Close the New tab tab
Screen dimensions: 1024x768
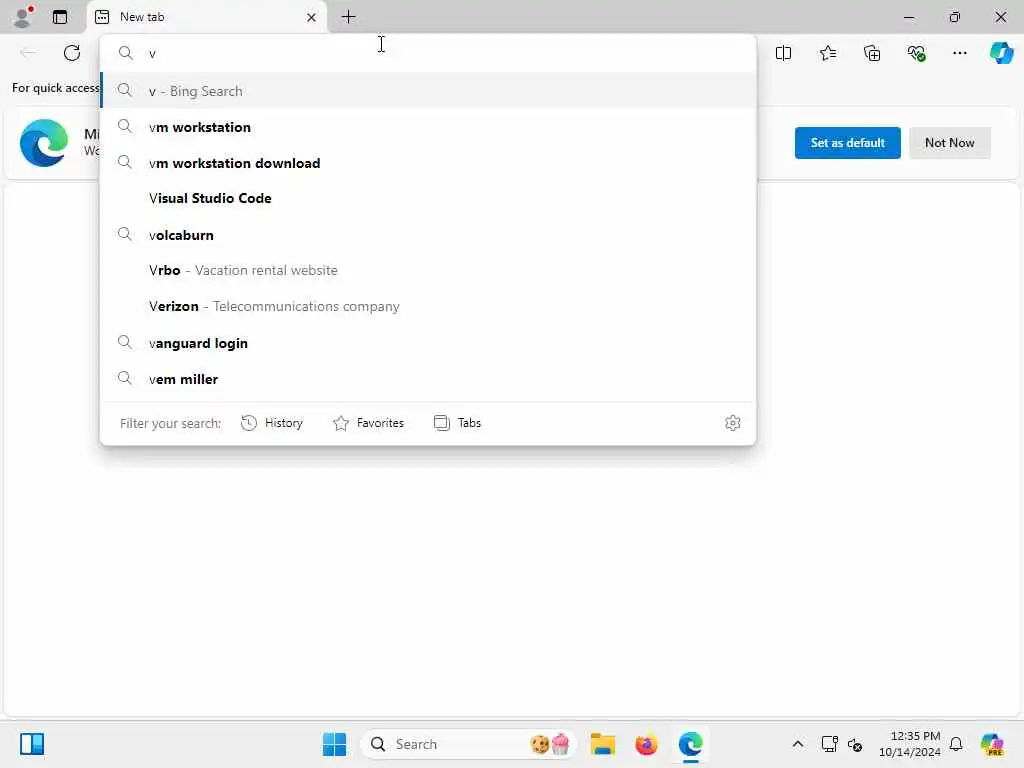(x=312, y=17)
